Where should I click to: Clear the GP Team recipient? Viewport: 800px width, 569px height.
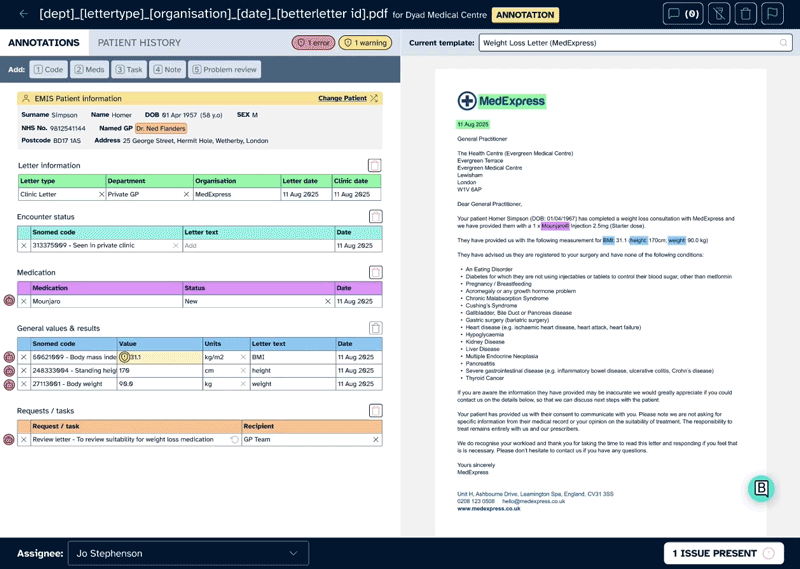(x=376, y=439)
